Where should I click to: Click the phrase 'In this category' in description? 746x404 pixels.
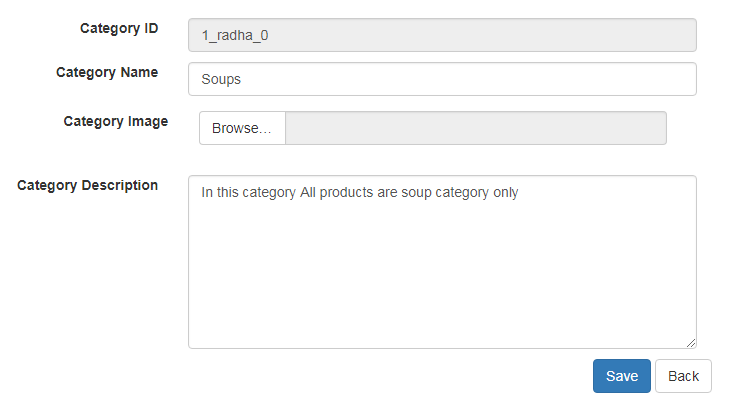248,192
